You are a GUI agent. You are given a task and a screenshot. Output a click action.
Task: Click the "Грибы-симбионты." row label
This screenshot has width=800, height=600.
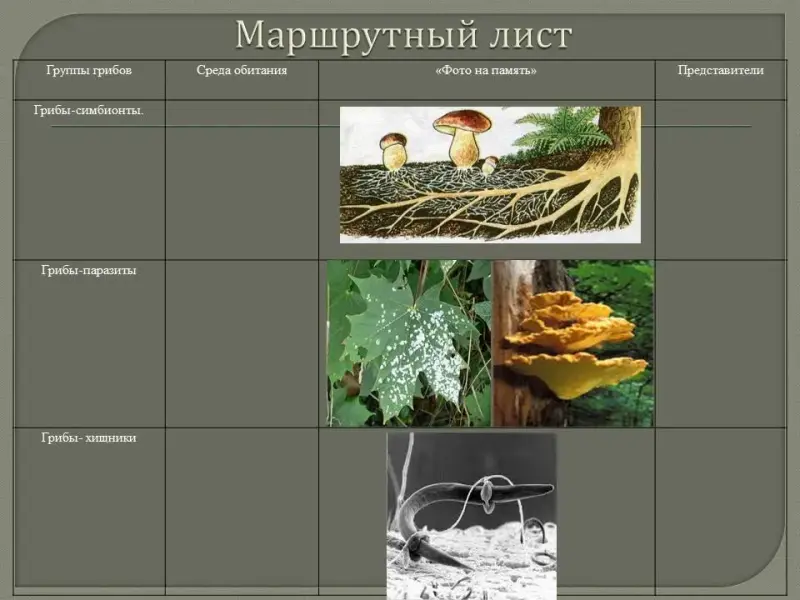[x=89, y=110]
